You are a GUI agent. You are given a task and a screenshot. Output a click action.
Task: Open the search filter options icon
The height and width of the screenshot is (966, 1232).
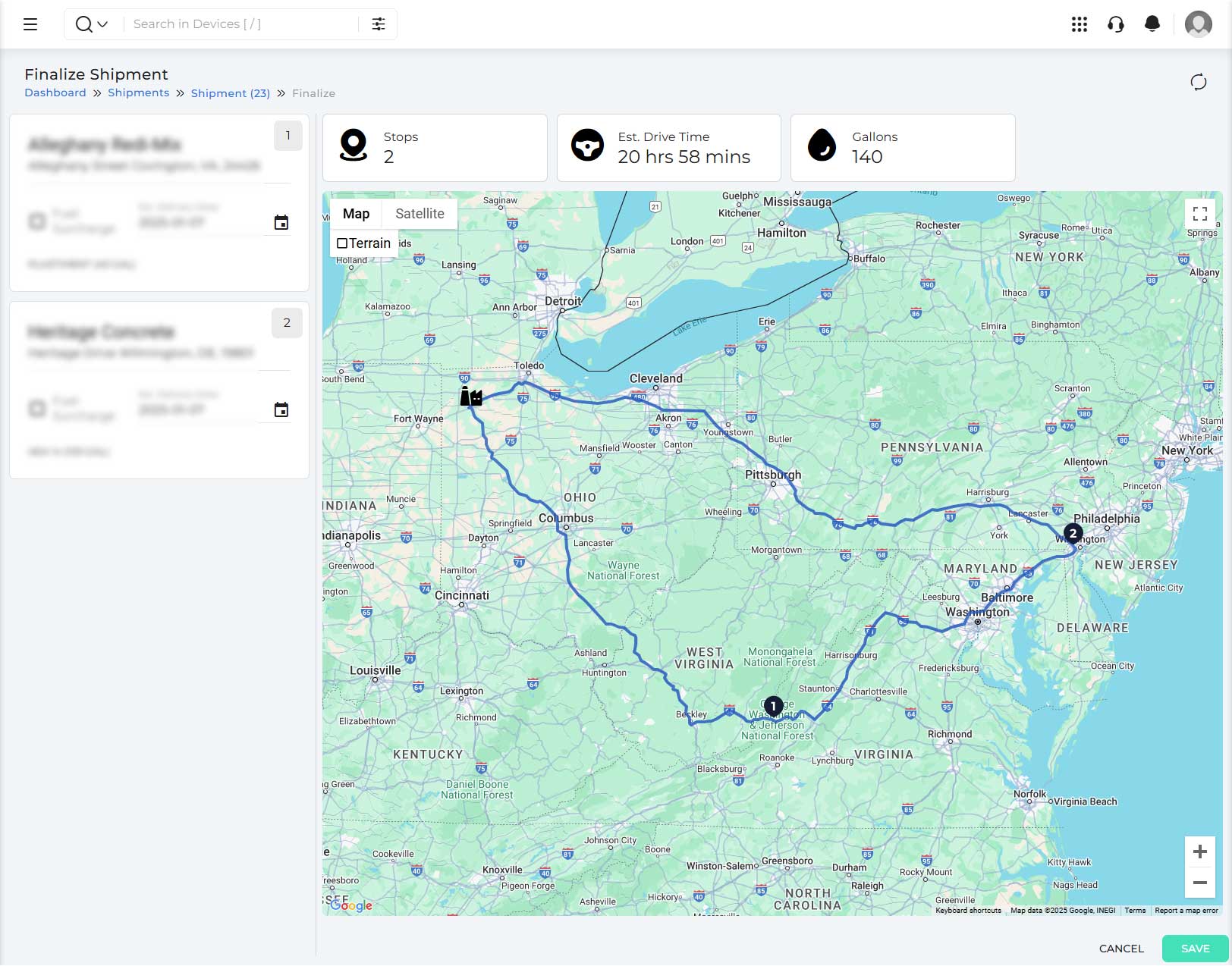[x=379, y=24]
